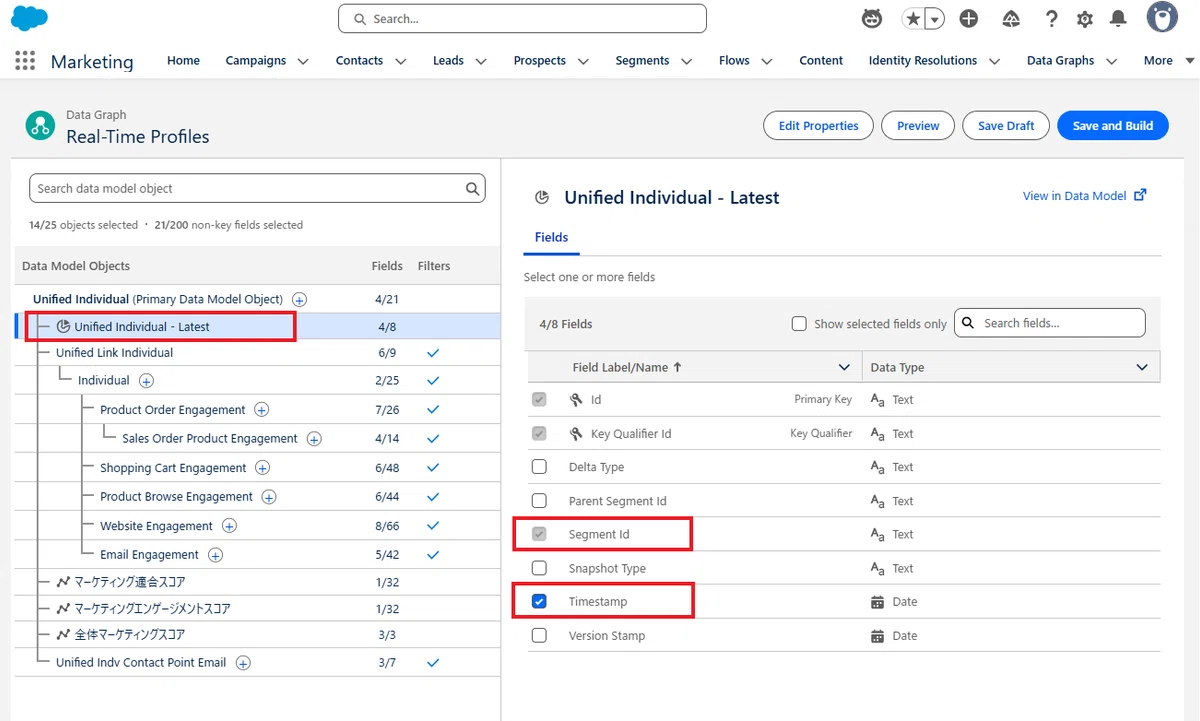The image size is (1200, 721).
Task: Open the Setup gear icon
Action: coord(1085,18)
